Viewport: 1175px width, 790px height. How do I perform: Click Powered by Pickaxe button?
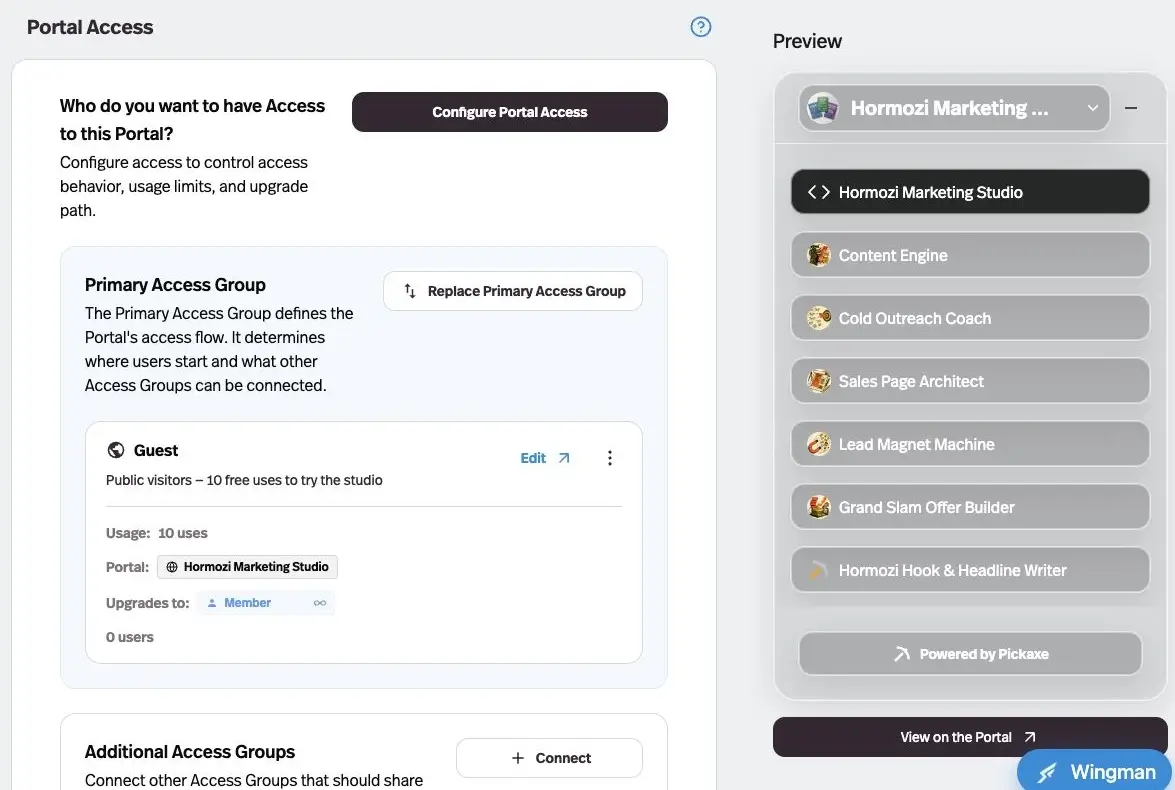tap(970, 654)
